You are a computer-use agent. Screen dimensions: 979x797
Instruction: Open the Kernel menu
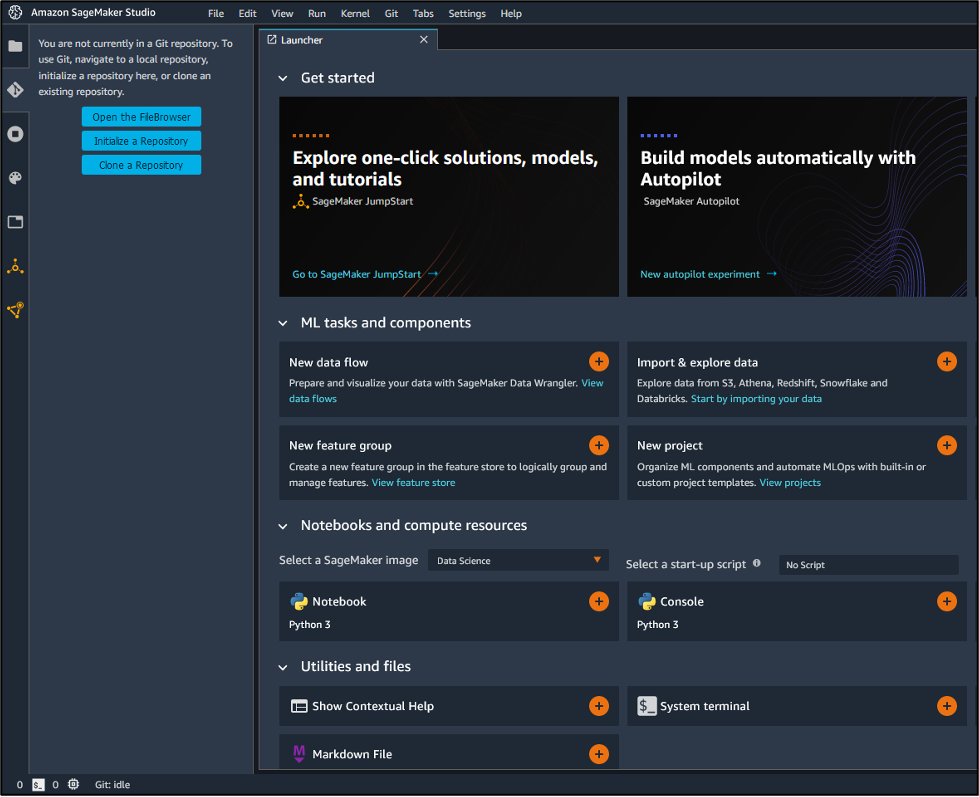355,13
